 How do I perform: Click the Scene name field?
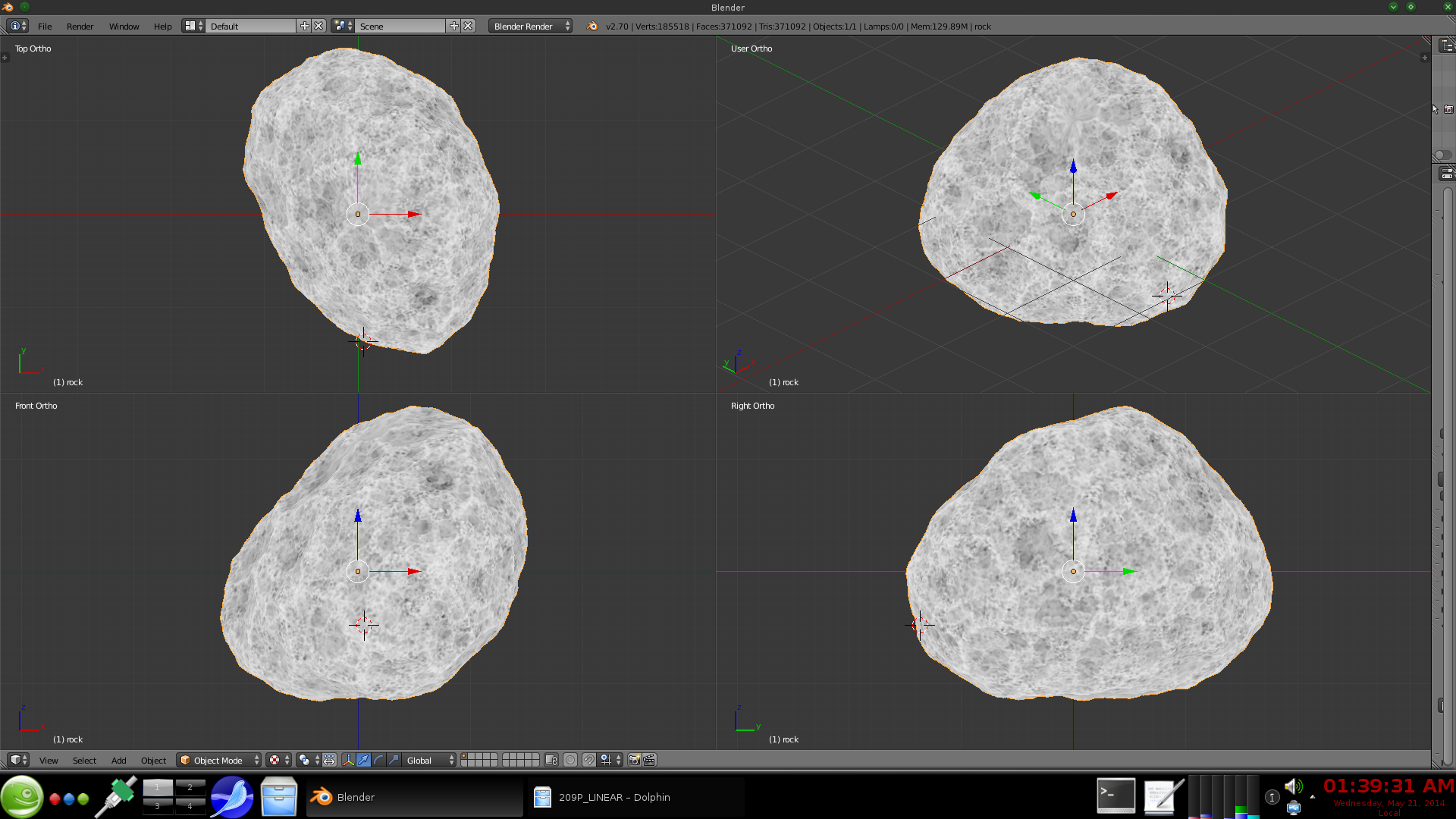tap(401, 26)
